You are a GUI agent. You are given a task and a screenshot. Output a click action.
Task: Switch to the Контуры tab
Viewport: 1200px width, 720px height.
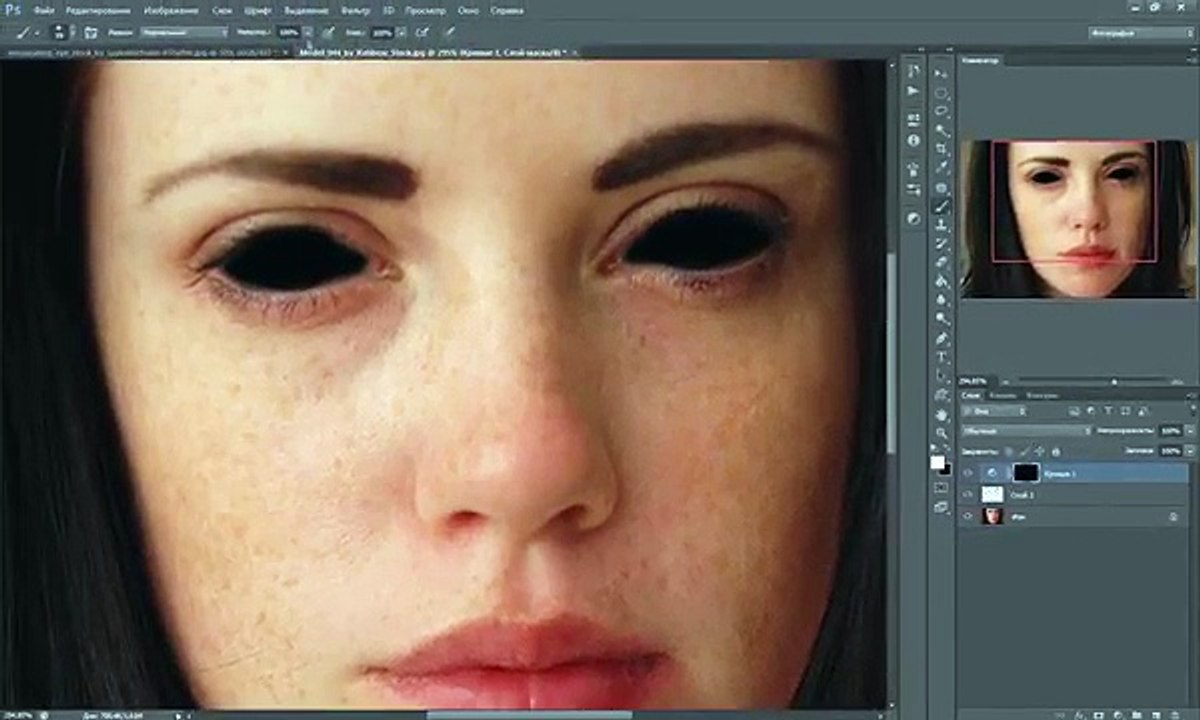coord(1041,395)
